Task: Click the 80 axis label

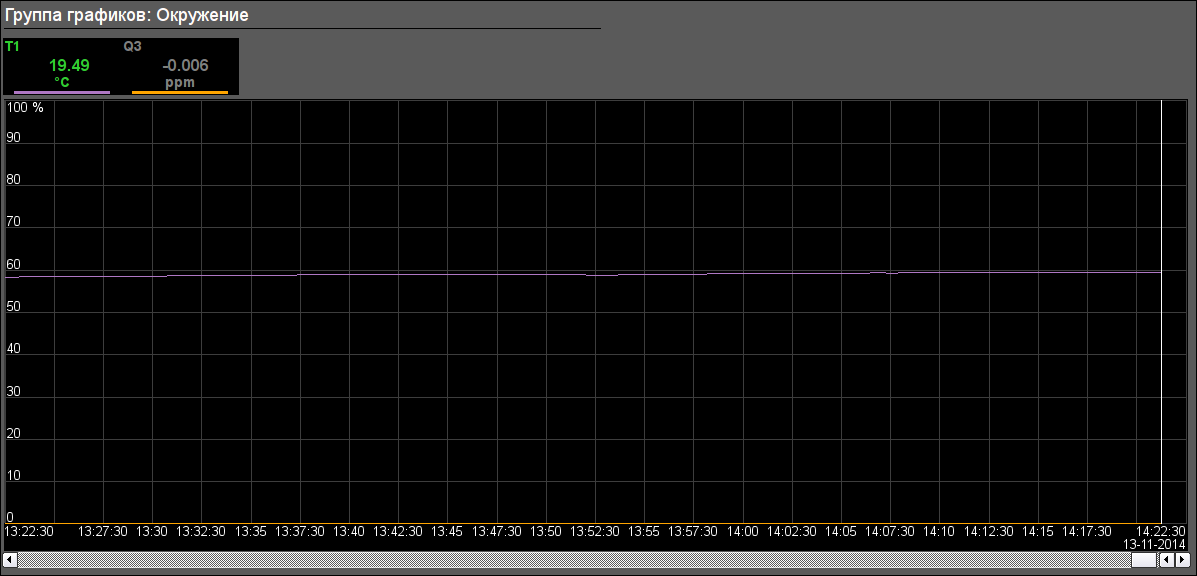Action: [14, 181]
